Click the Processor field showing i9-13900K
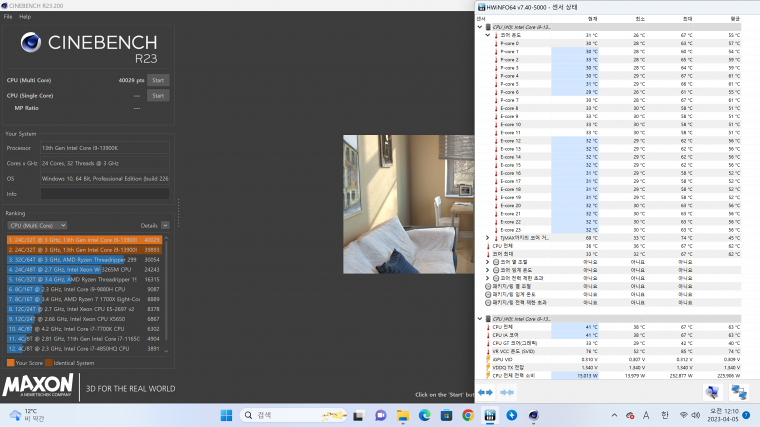Screen dimensions: 760x427 (x=105, y=148)
